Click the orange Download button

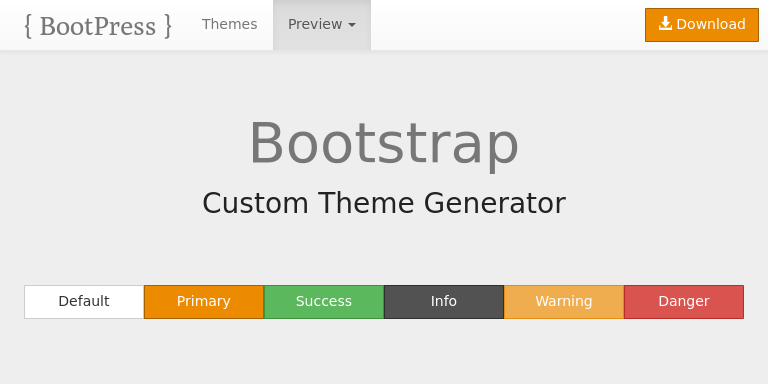point(702,24)
